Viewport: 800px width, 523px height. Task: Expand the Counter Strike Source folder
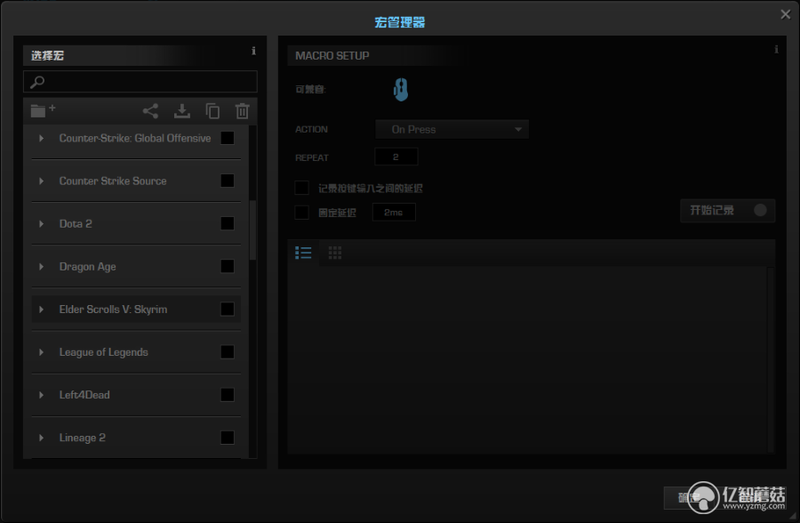coord(41,181)
